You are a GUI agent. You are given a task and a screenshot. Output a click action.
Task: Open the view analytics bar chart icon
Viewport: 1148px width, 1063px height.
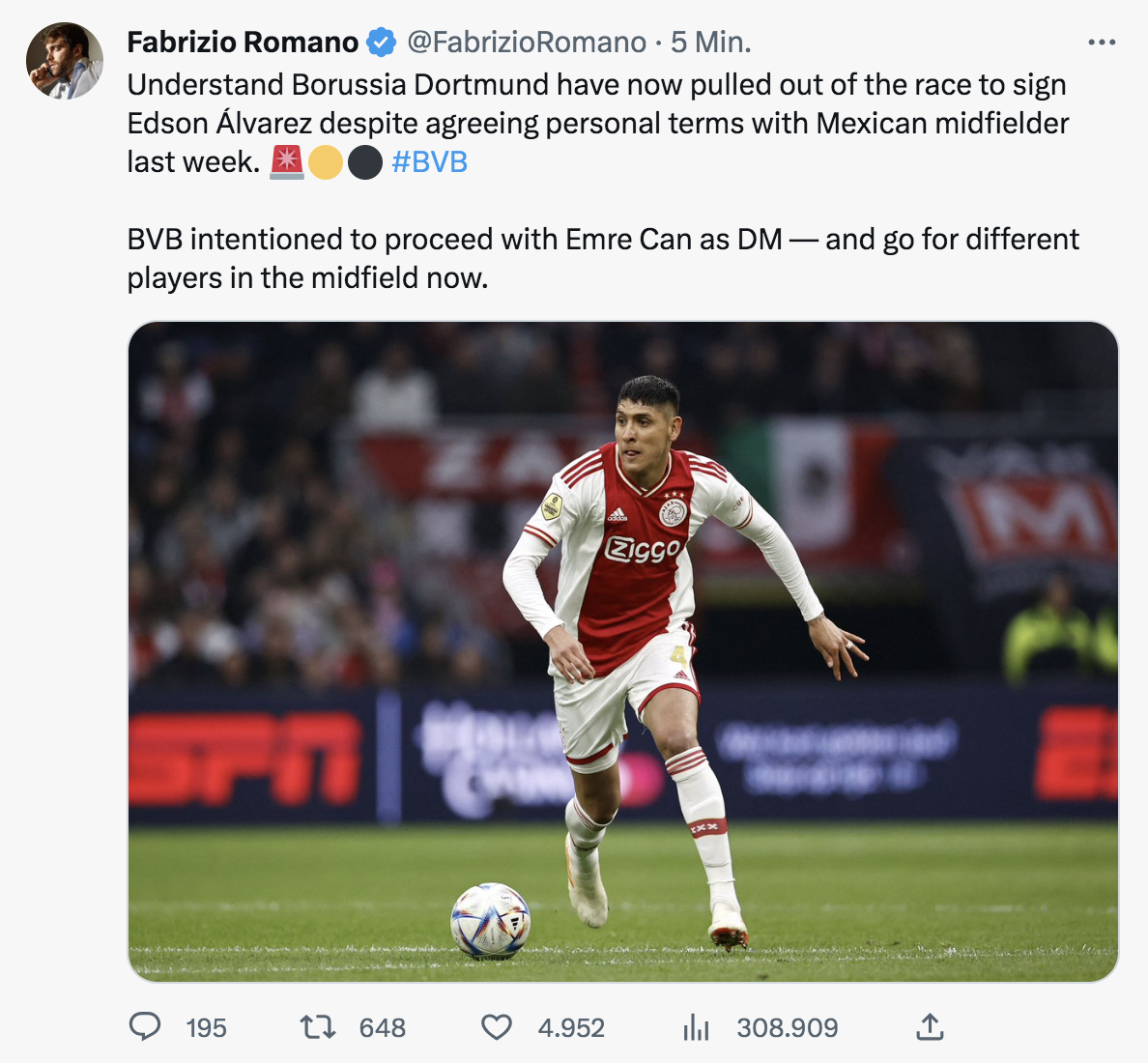pos(696,1027)
